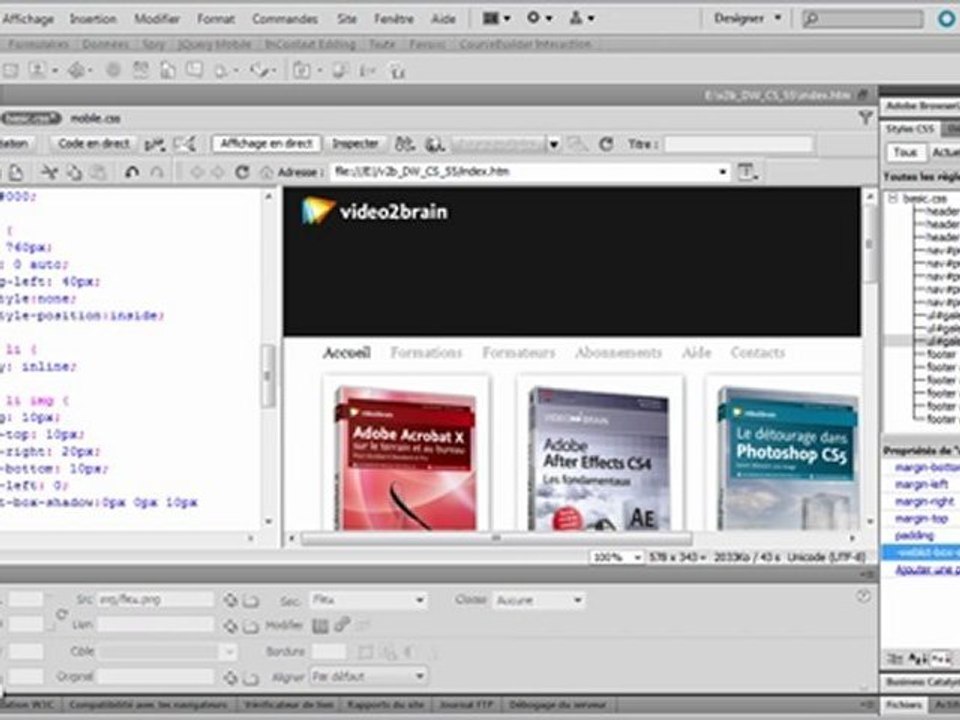Click the browser Back arrow before Adresse
Screen dimensions: 960x720
coord(197,173)
